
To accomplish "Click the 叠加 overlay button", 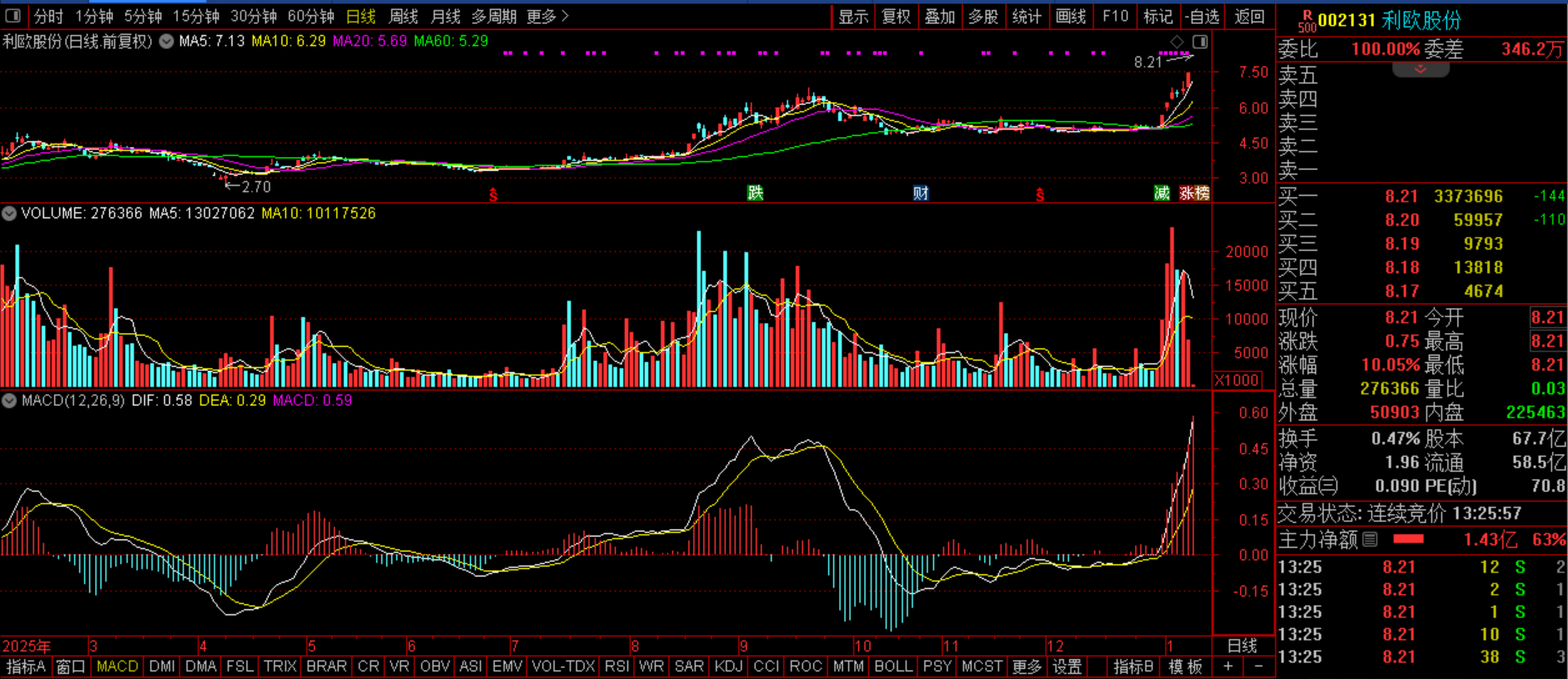I will [x=940, y=16].
